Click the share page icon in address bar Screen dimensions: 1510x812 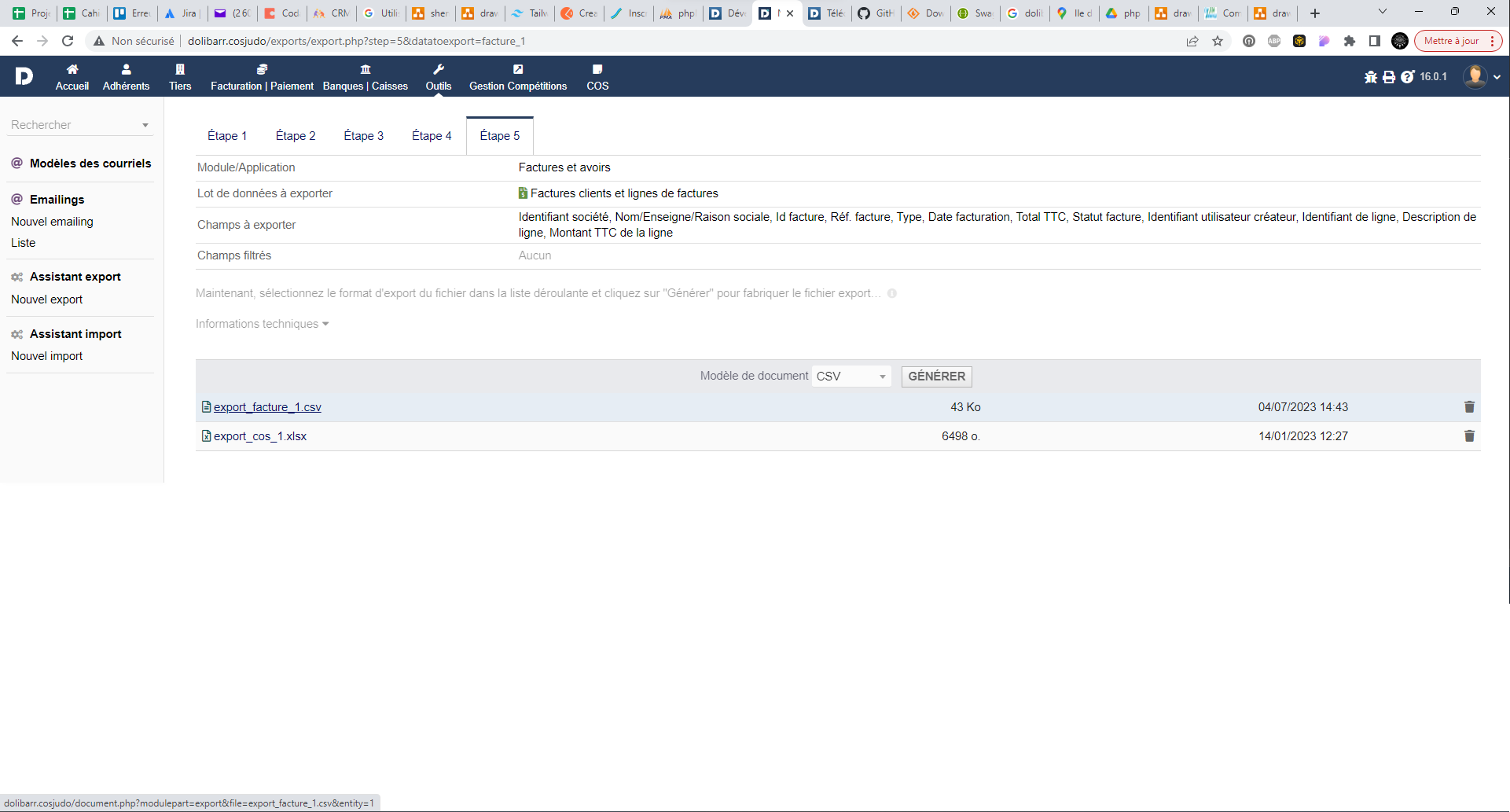(x=1192, y=41)
